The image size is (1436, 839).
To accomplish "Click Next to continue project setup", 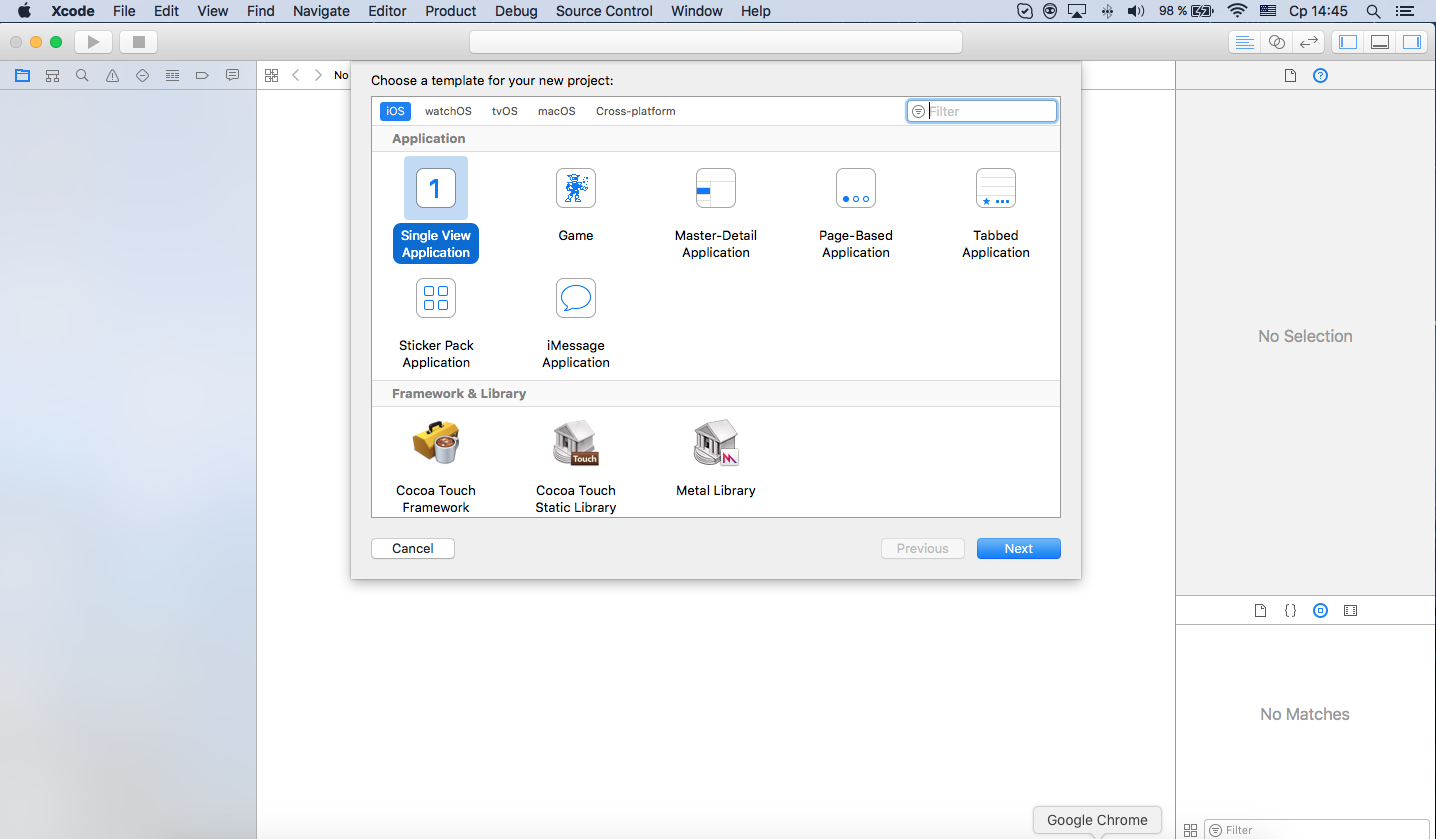I will click(1019, 548).
